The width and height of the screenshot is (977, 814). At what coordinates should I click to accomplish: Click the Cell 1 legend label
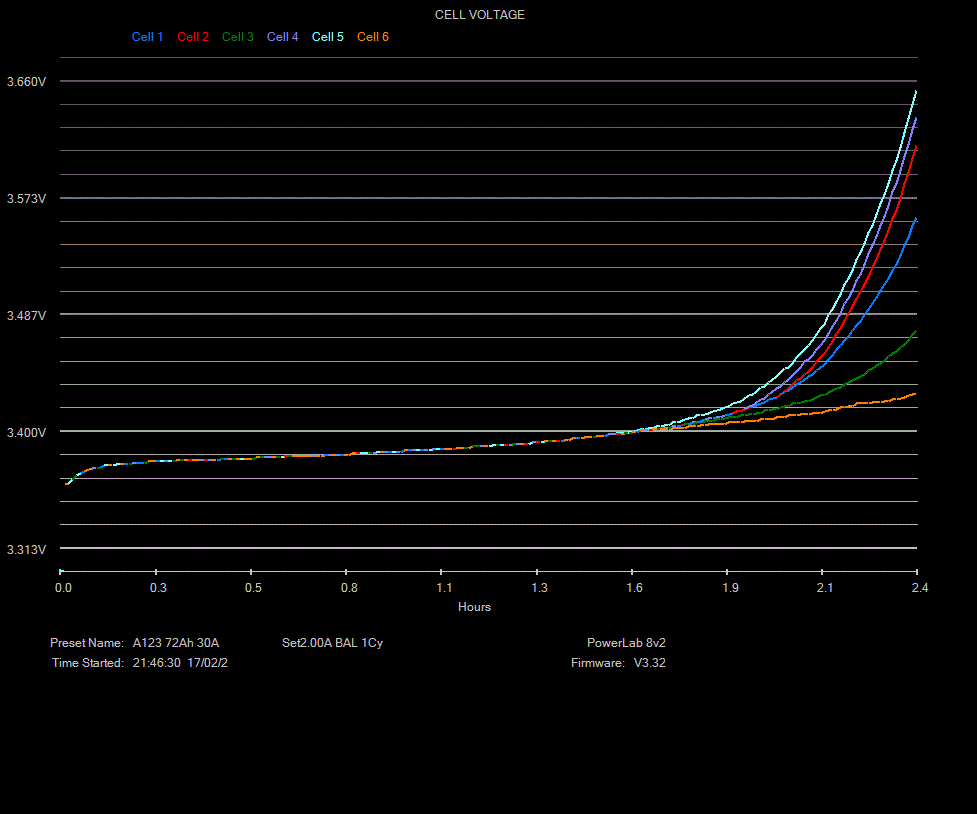(147, 37)
